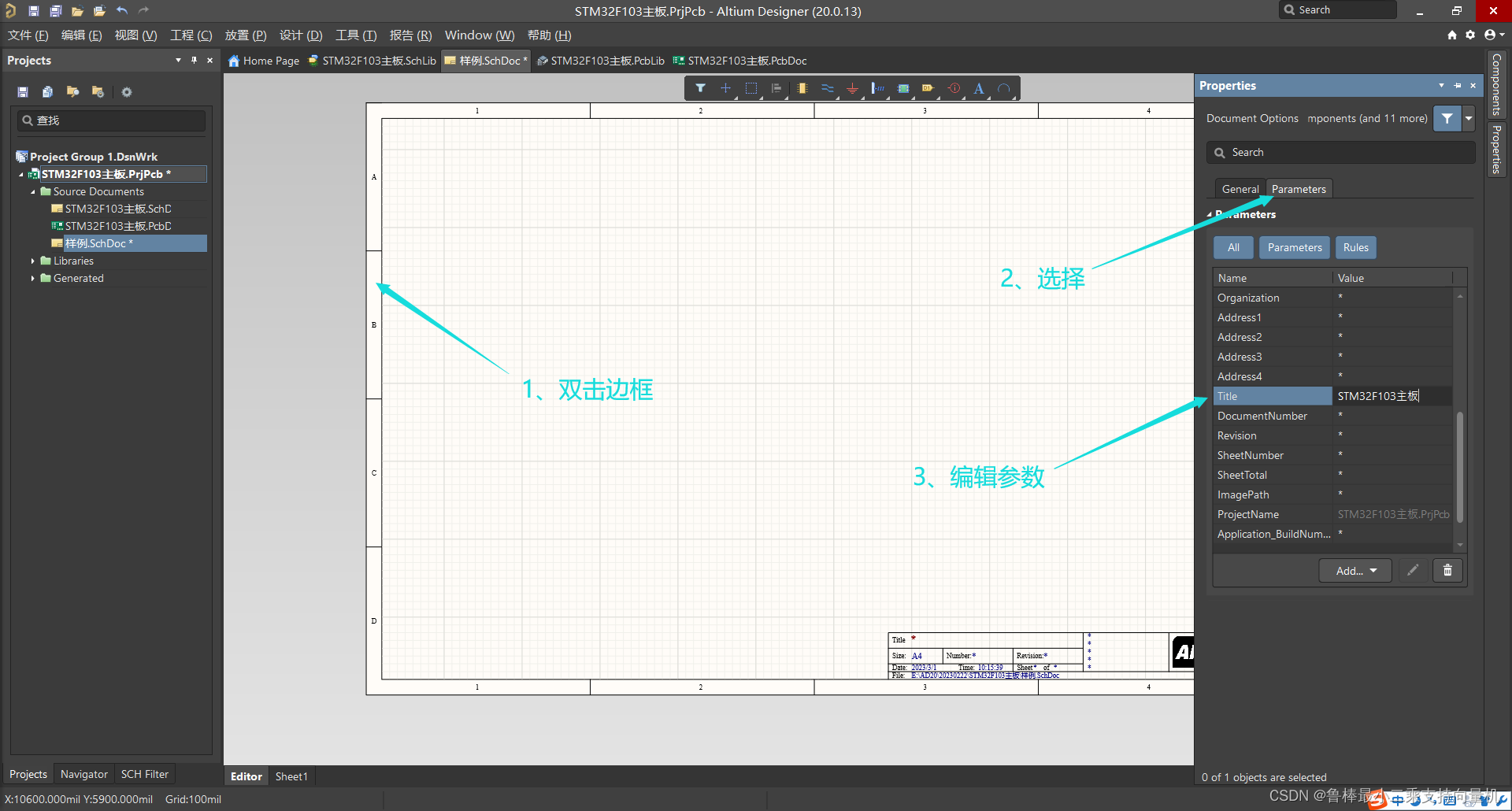The width and height of the screenshot is (1512, 811).
Task: Select the Place Bus Entry tool
Action: [x=877, y=88]
